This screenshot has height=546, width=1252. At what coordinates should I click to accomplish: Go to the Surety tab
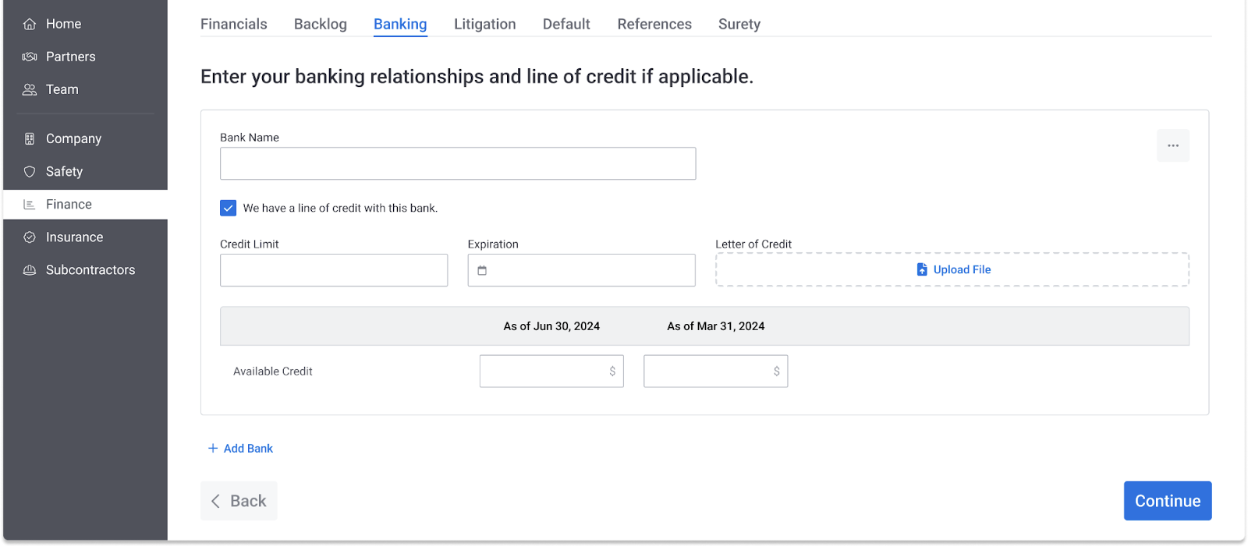pyautogui.click(x=739, y=24)
